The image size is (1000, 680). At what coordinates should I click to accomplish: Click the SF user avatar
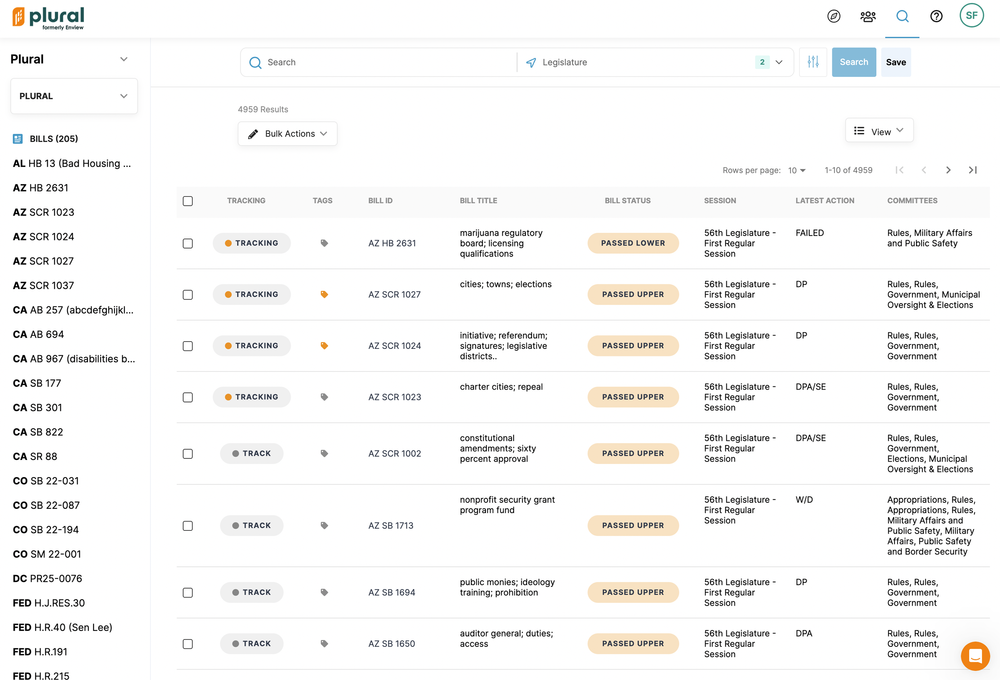pos(971,16)
